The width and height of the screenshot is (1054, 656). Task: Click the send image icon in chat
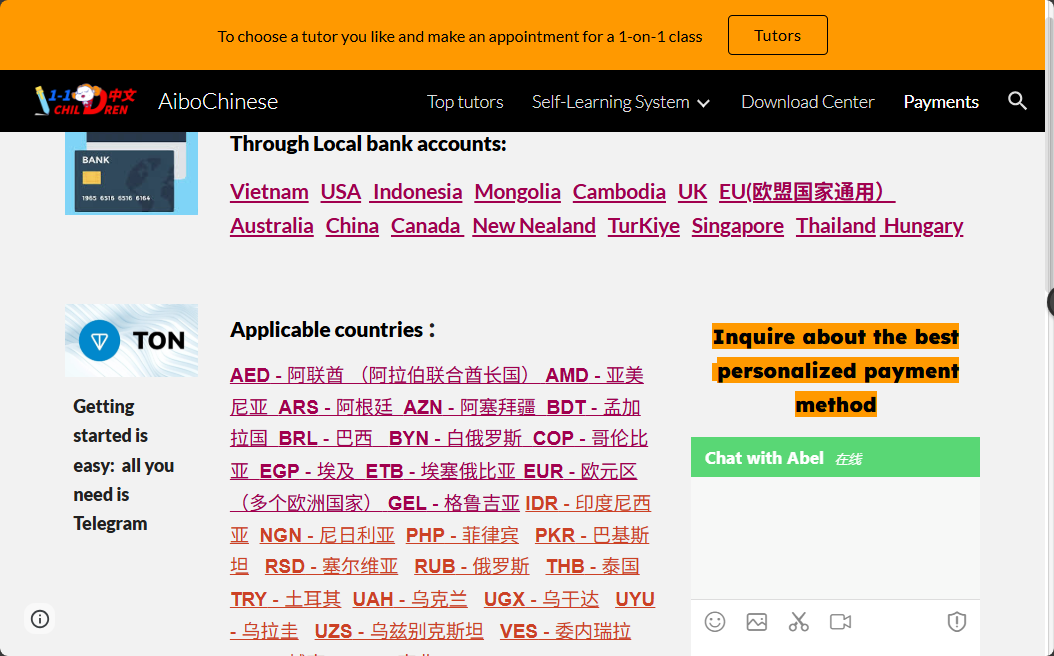pyautogui.click(x=756, y=622)
